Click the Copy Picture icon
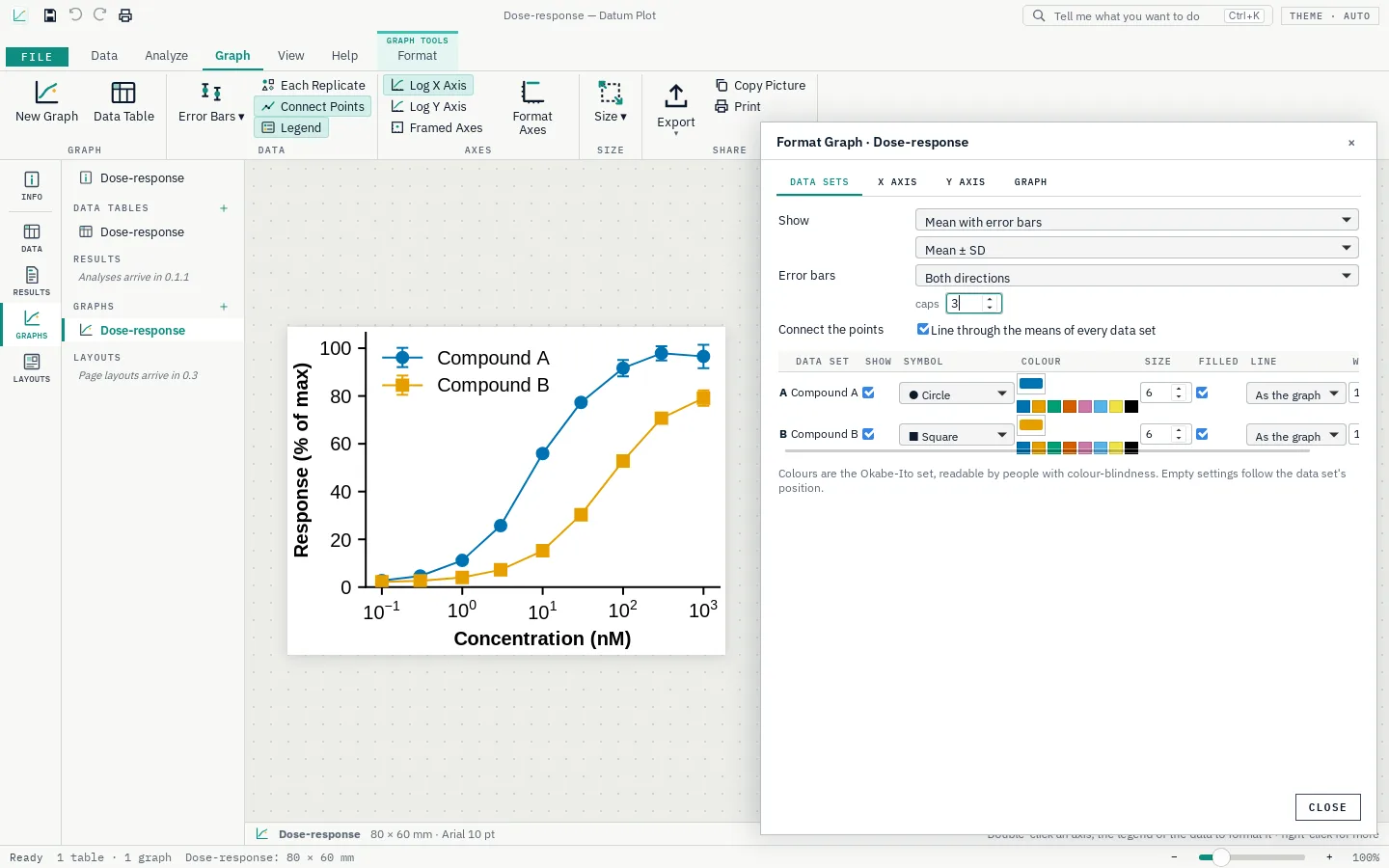Screen dimensions: 1389x868 coord(722,86)
